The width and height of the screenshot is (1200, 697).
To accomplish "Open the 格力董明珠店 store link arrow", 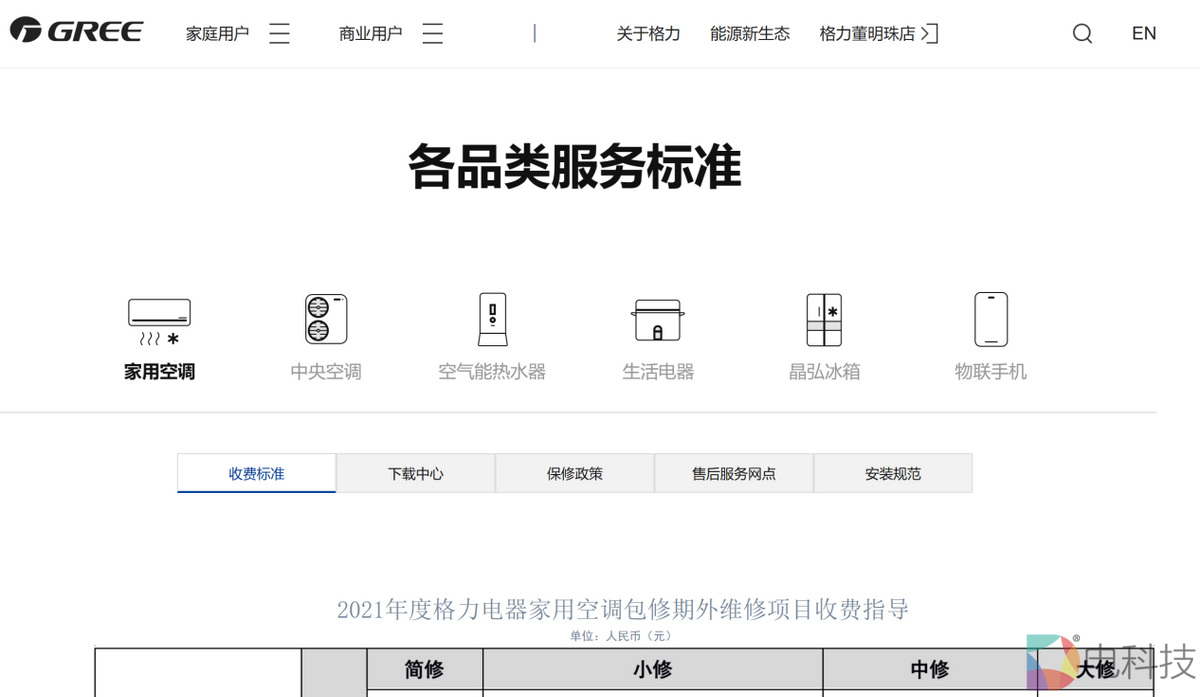I will (930, 33).
